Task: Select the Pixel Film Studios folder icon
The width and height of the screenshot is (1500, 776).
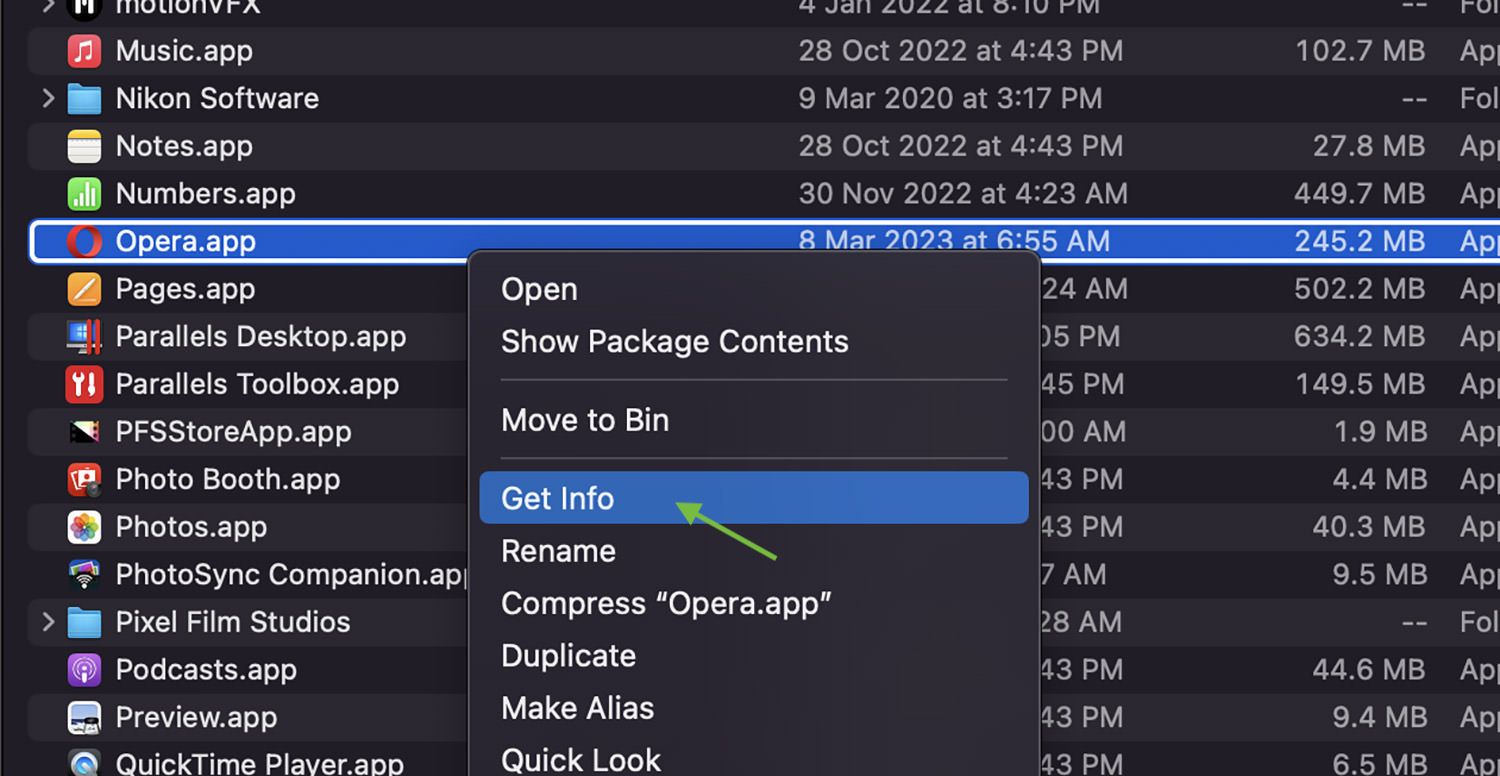Action: click(x=84, y=622)
